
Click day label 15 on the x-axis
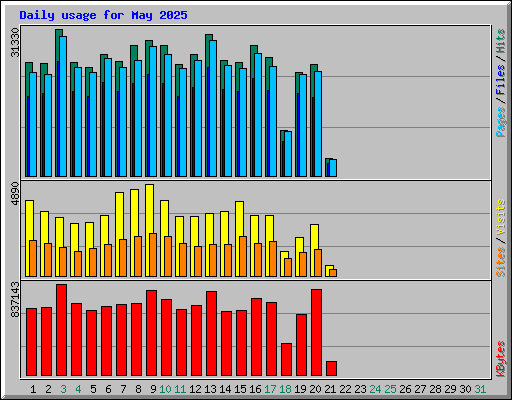(240, 389)
